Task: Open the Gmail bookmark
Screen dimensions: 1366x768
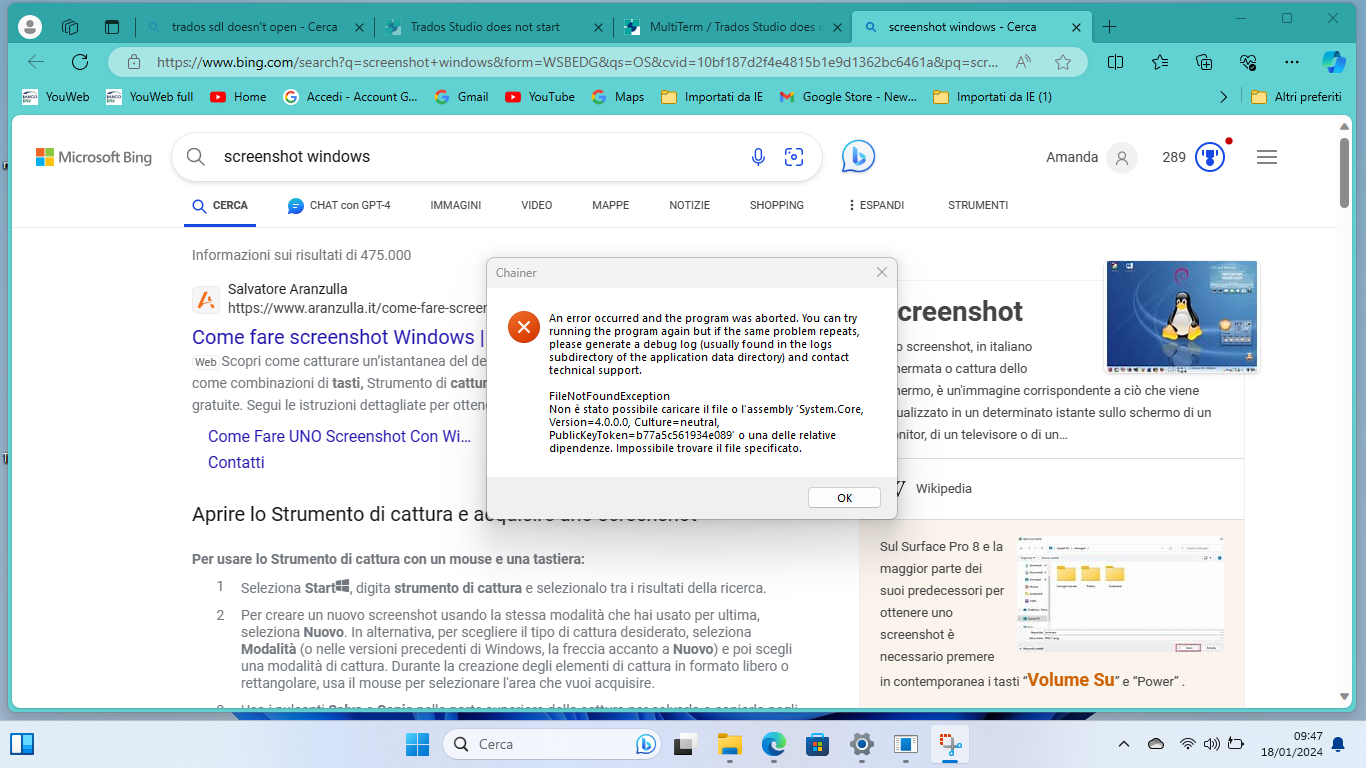Action: click(462, 97)
